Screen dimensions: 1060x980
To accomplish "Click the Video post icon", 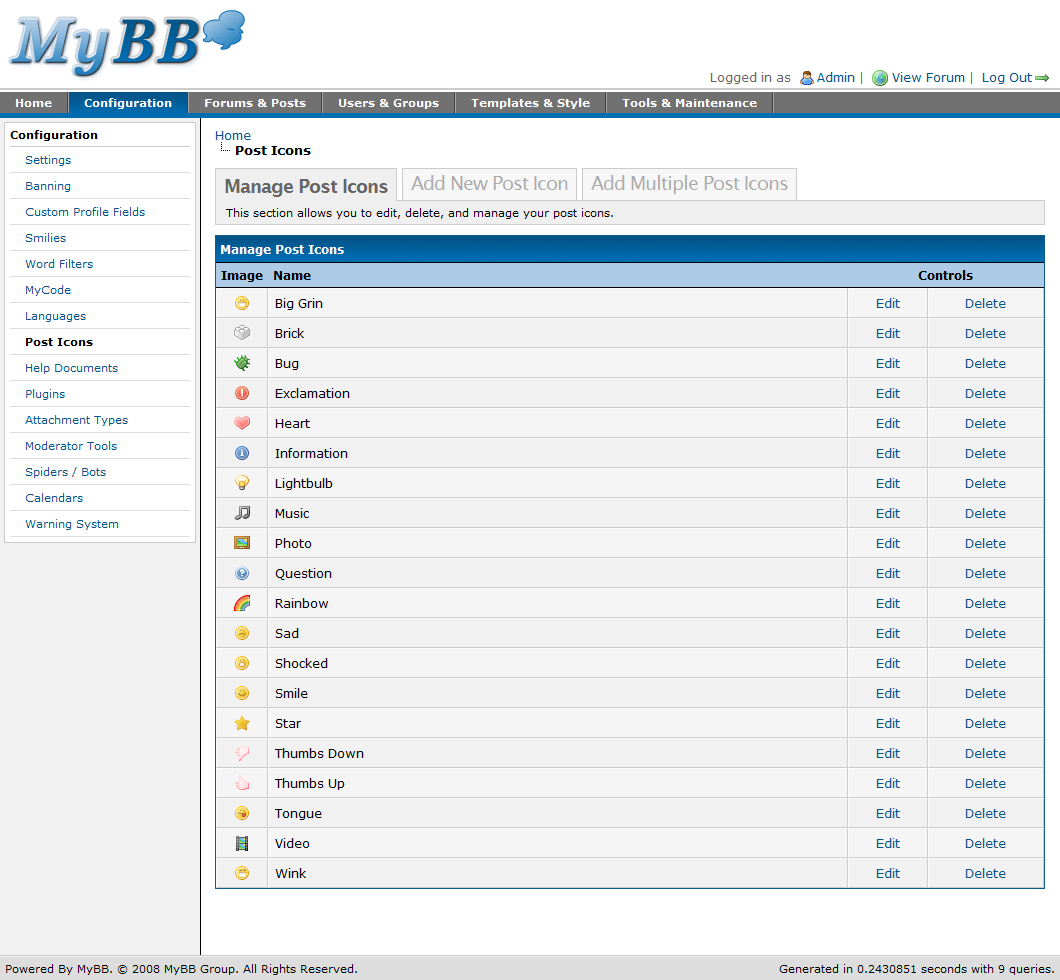I will pyautogui.click(x=241, y=843).
